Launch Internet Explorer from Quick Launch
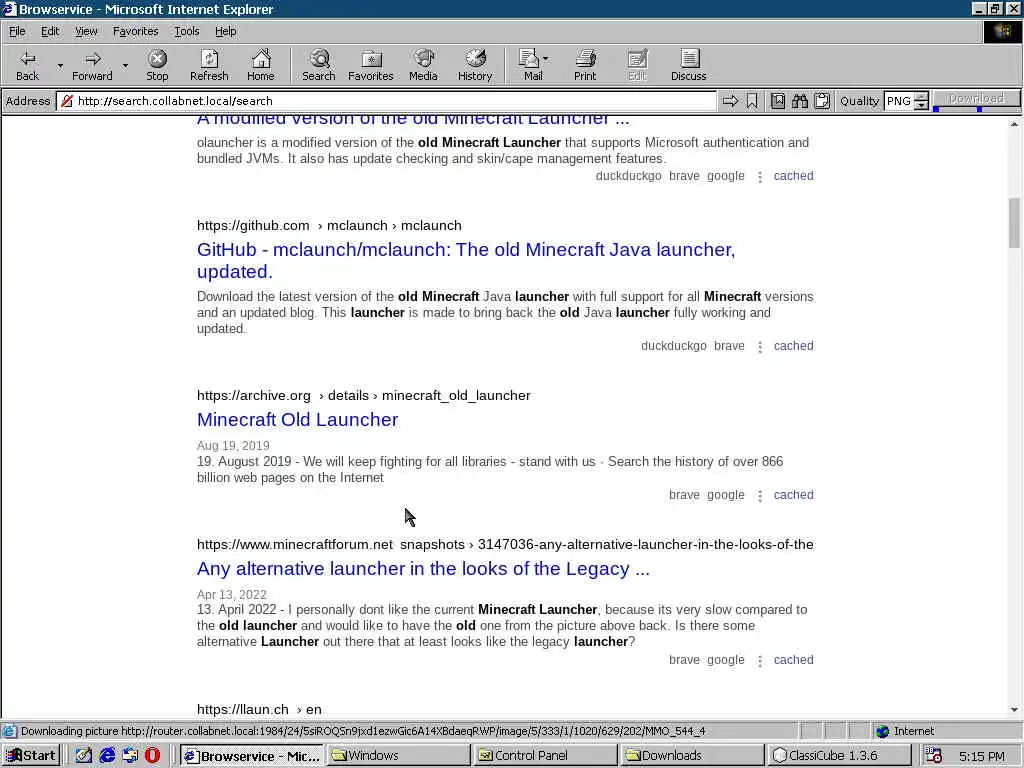 [107, 756]
